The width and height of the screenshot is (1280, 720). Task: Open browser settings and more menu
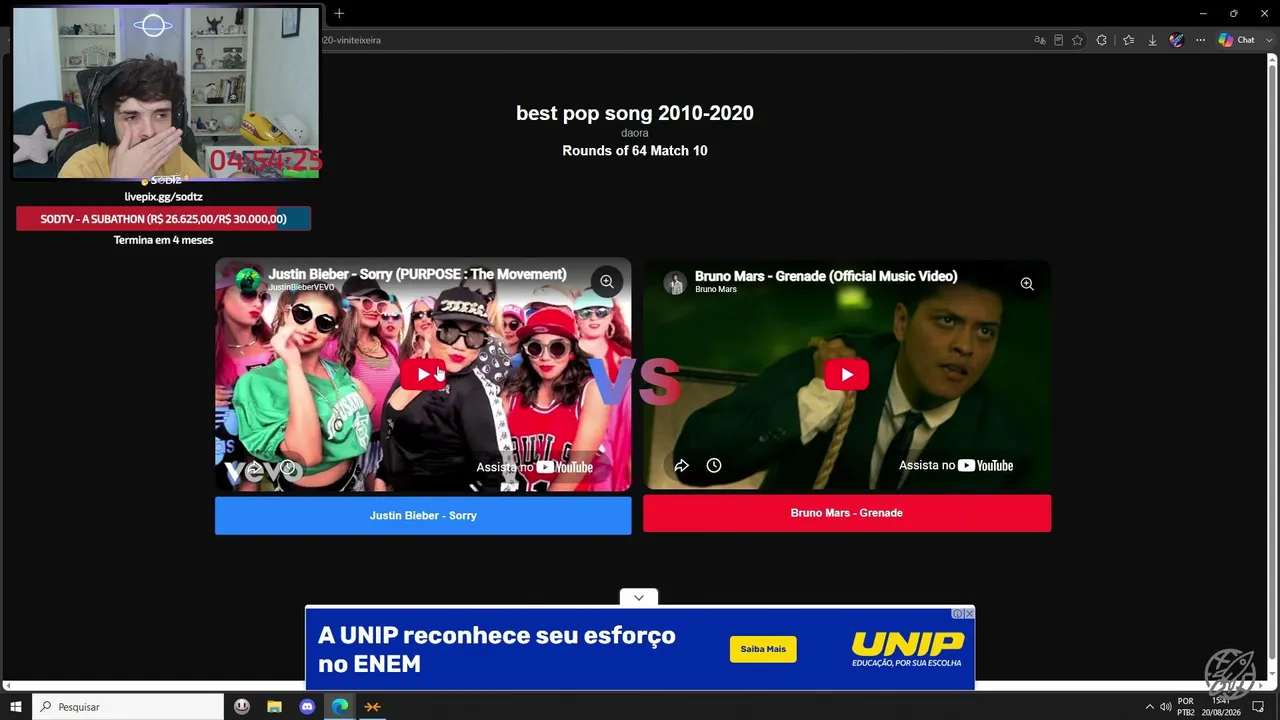click(1200, 40)
